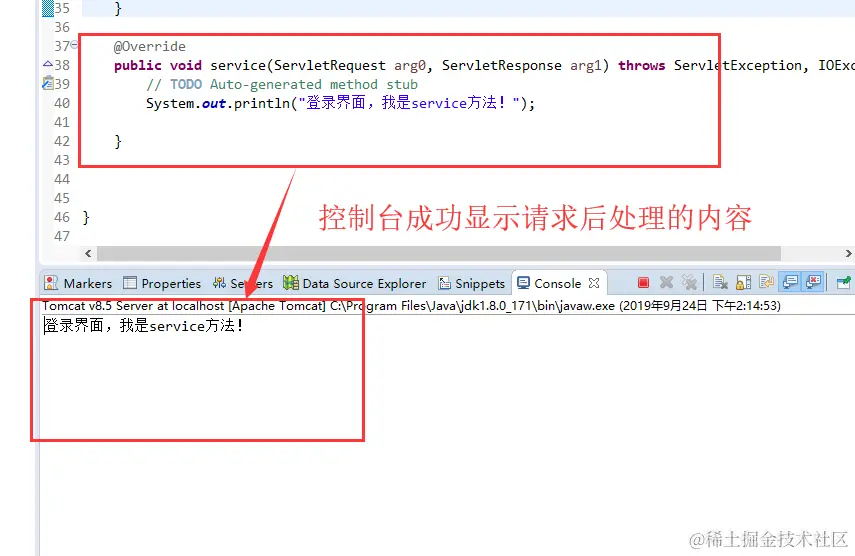855x556 pixels.
Task: Toggle Word Wrap in console
Action: (767, 282)
